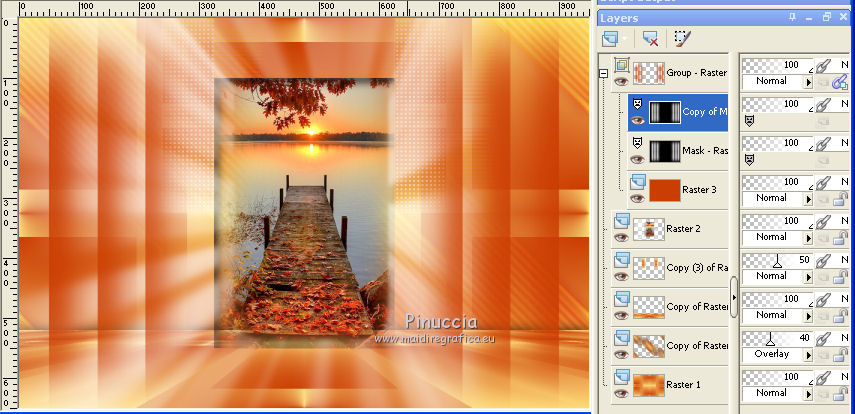Click the lock transparency icon on Copy (3) of Raster row

coord(840,278)
